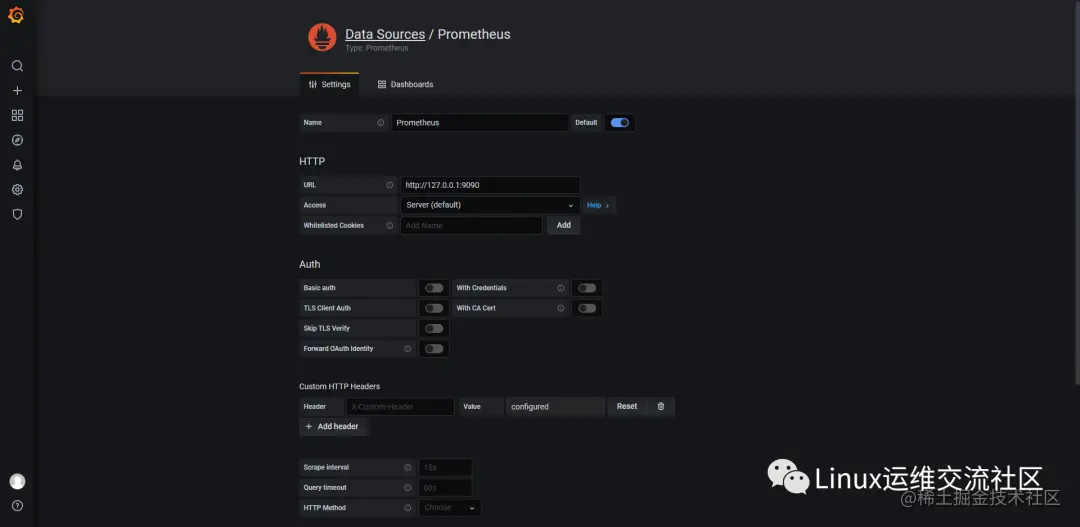Viewport: 1080px width, 527px height.
Task: Click the Reset button for header value
Action: (627, 406)
